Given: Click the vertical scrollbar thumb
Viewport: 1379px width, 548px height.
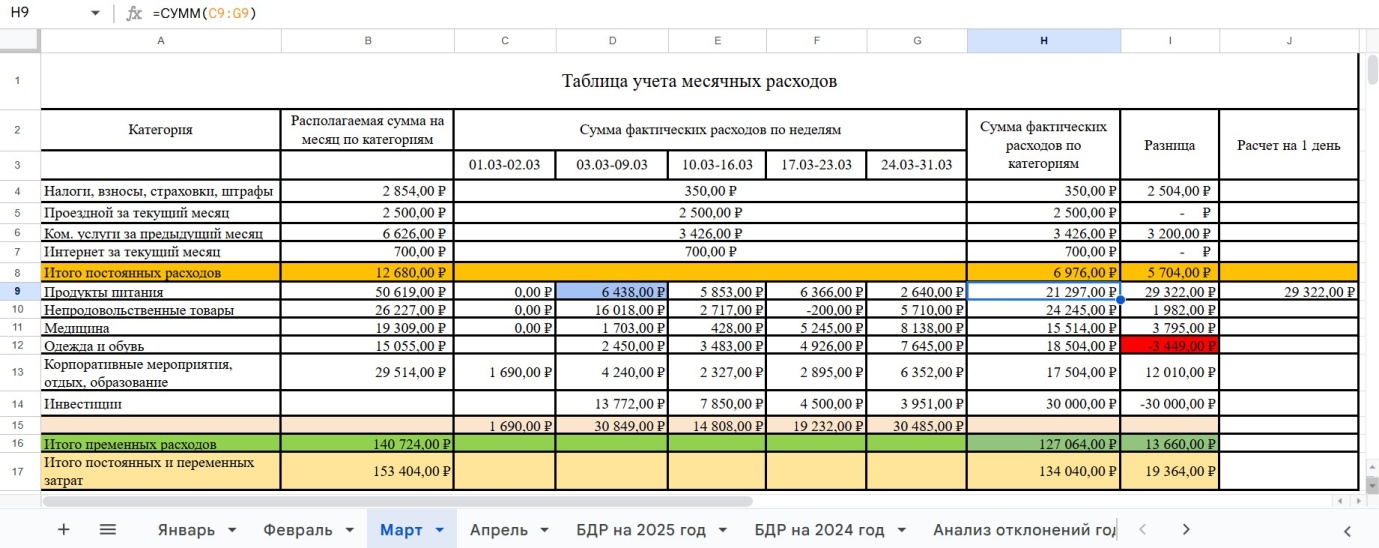Looking at the screenshot, I should (1371, 70).
